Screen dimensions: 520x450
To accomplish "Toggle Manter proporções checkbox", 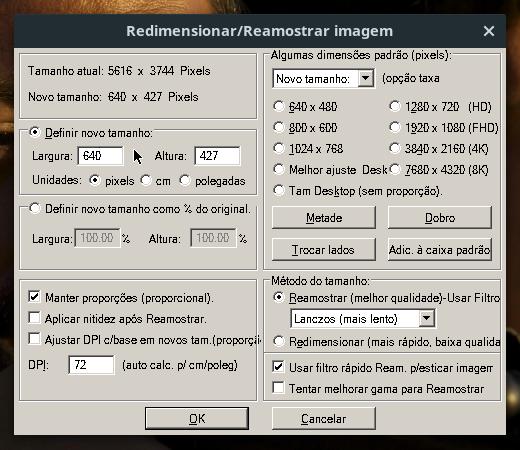I will coord(34,297).
